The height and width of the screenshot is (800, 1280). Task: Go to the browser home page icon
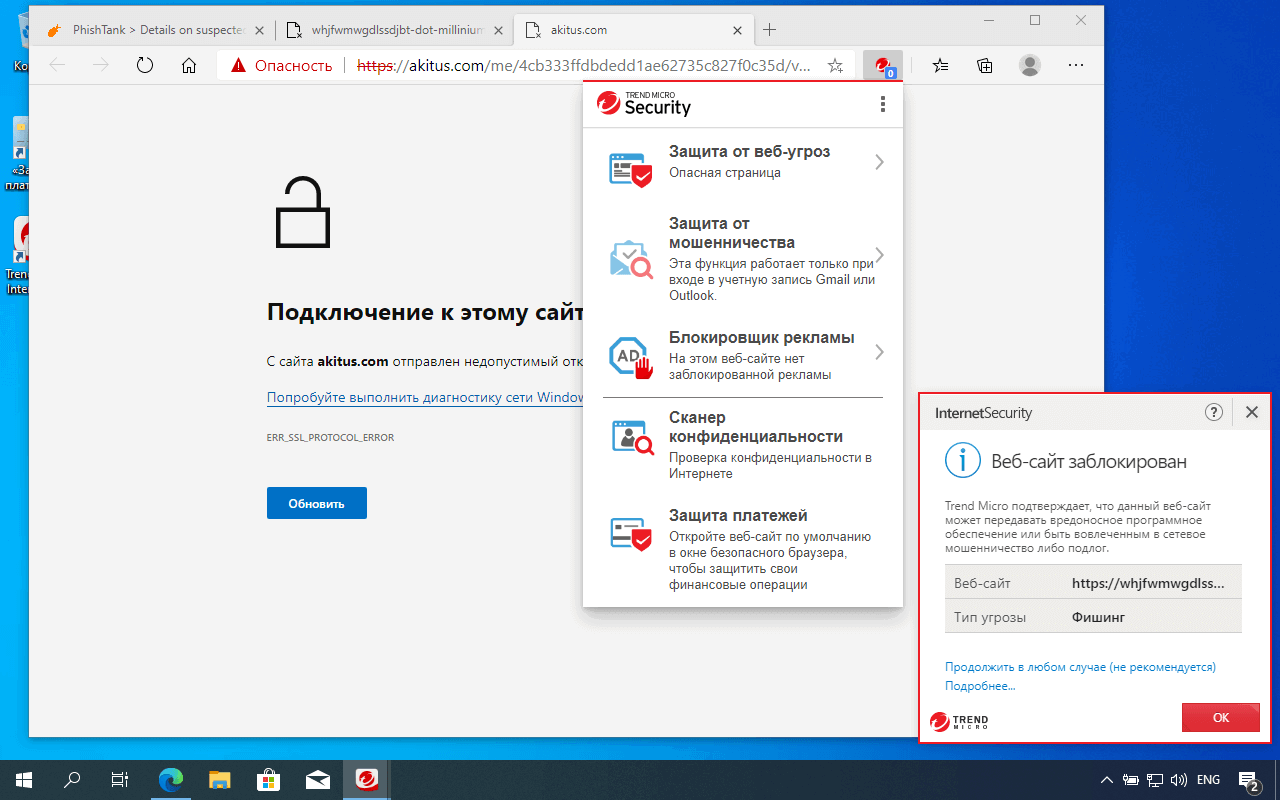click(x=189, y=66)
